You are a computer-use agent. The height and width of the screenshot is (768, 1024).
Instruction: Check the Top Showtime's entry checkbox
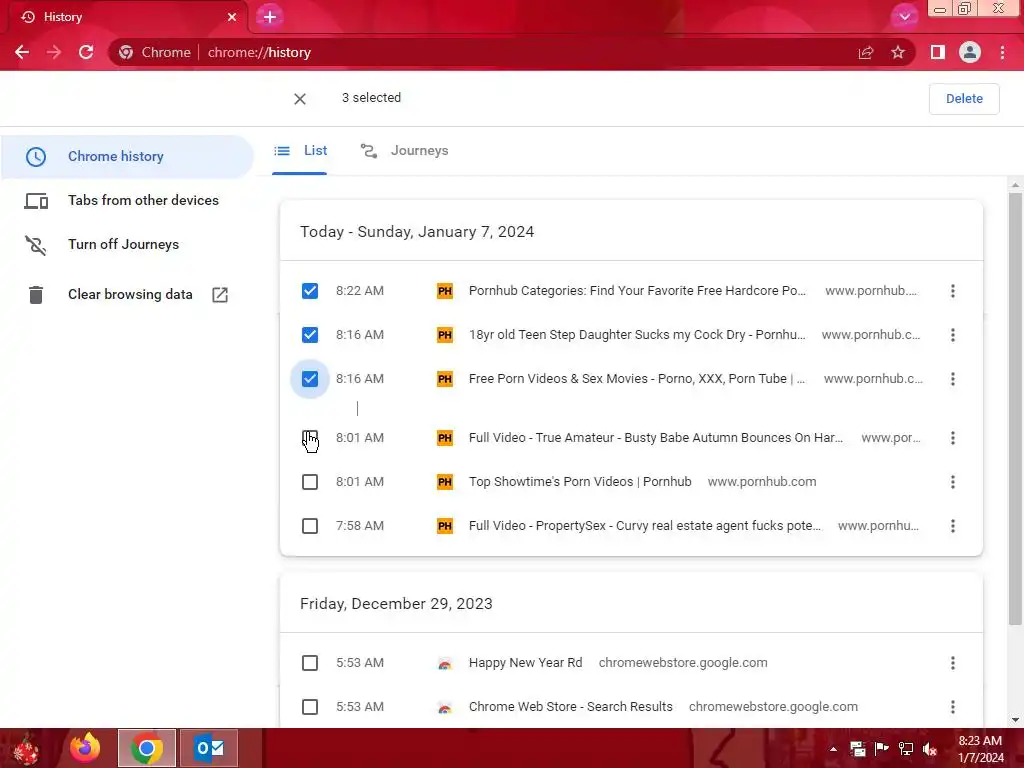(310, 482)
